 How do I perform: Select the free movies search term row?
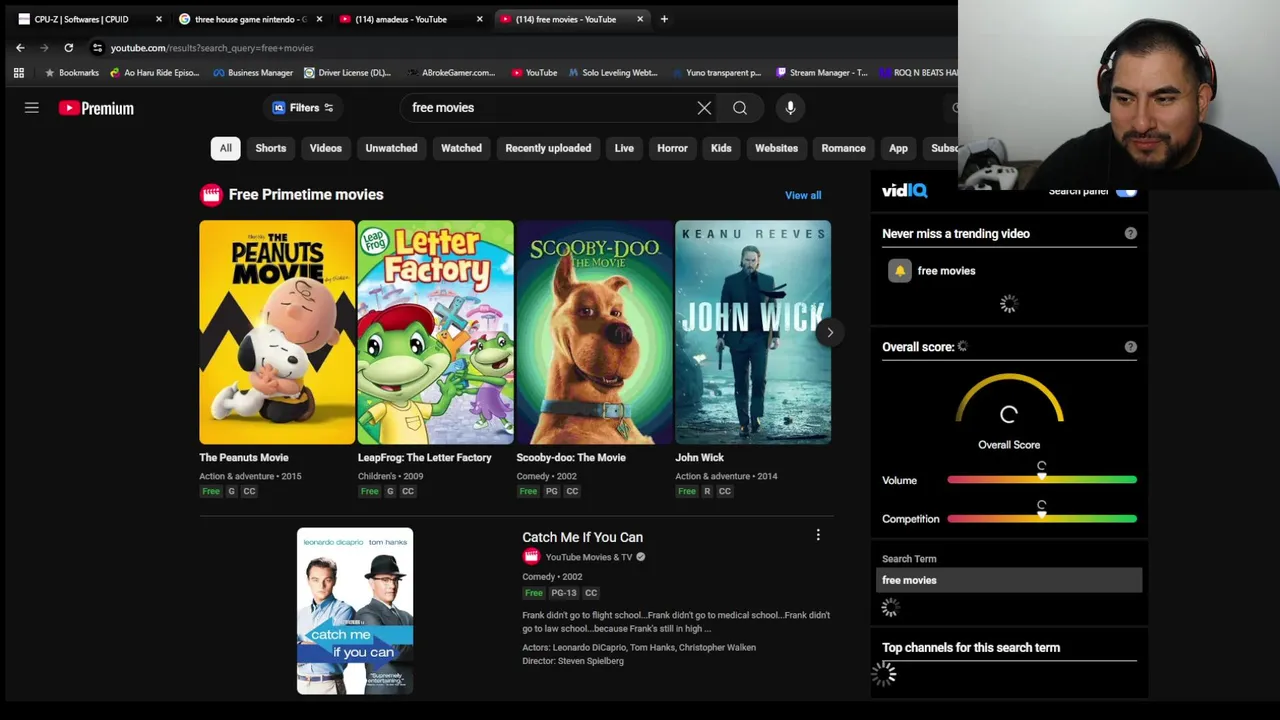[x=1009, y=580]
